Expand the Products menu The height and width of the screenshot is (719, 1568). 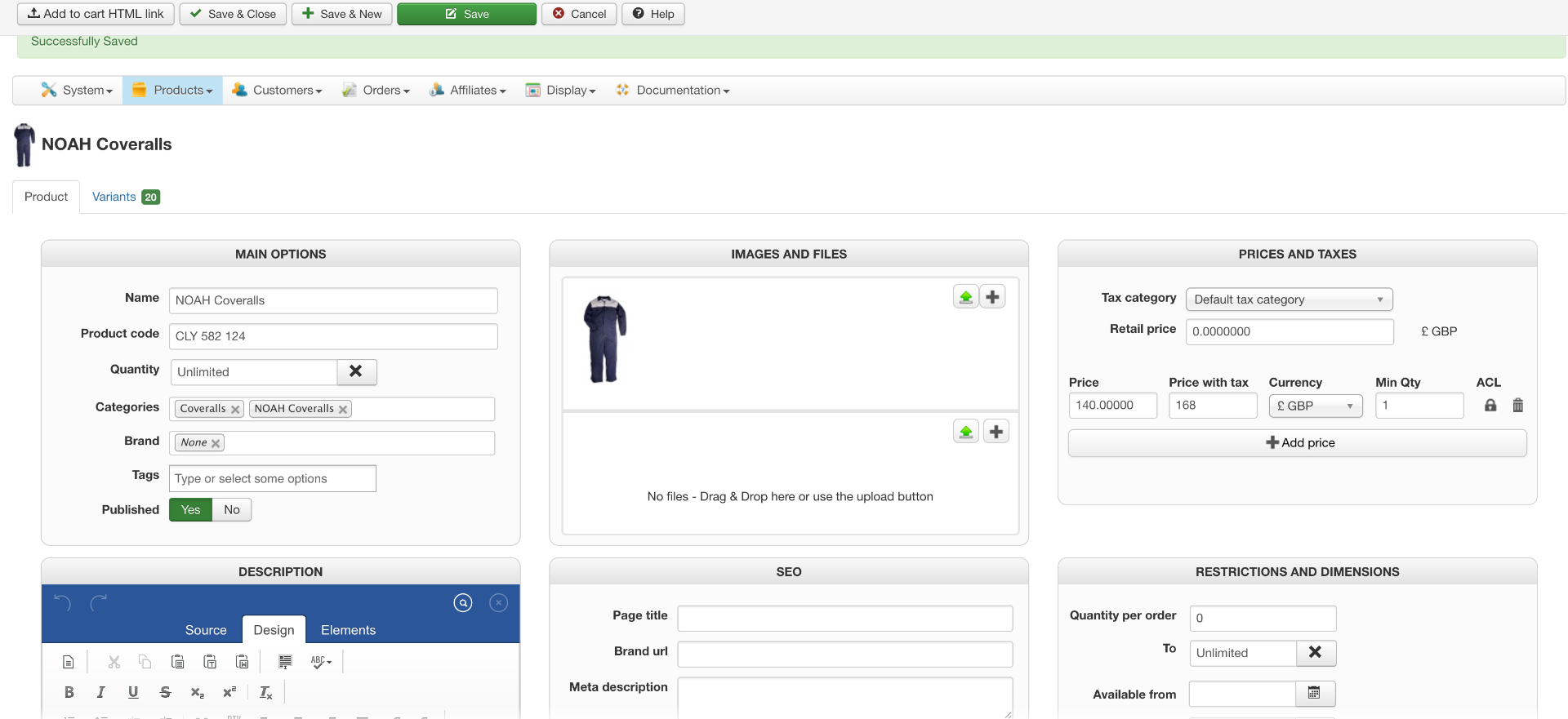[x=172, y=91]
